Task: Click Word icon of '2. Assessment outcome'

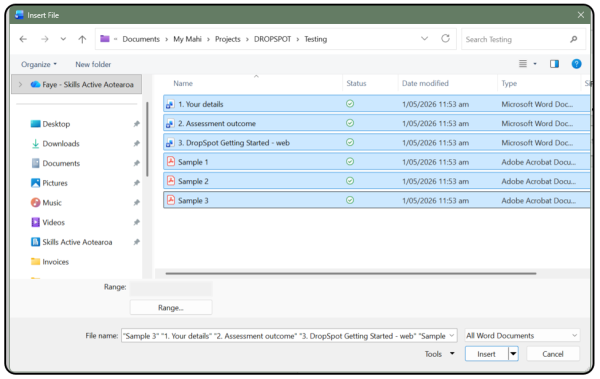Action: tap(170, 123)
